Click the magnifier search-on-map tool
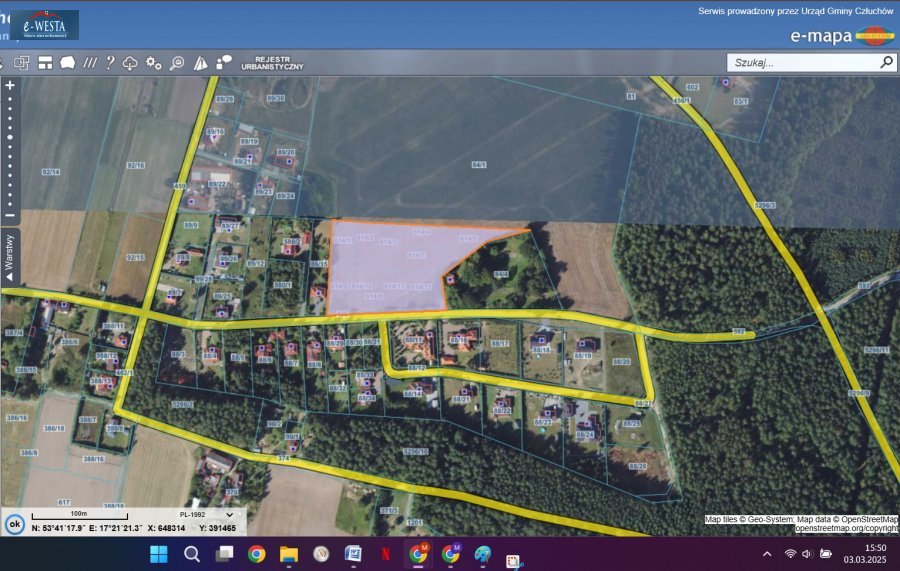 coord(176,63)
